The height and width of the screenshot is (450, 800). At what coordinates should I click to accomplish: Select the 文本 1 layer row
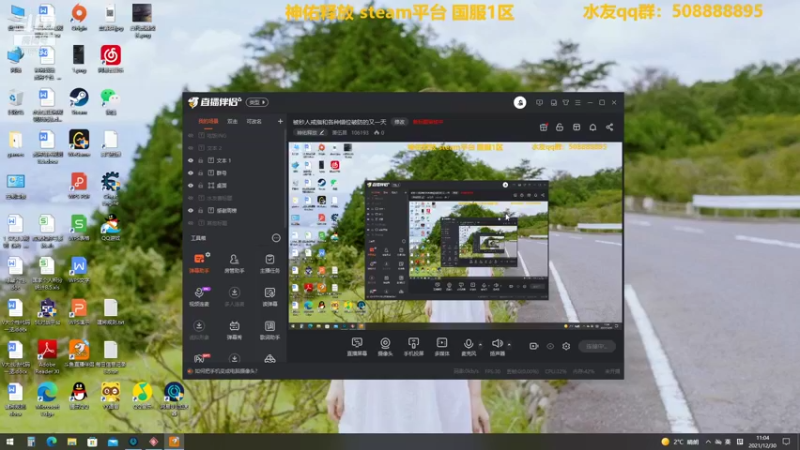[235, 160]
